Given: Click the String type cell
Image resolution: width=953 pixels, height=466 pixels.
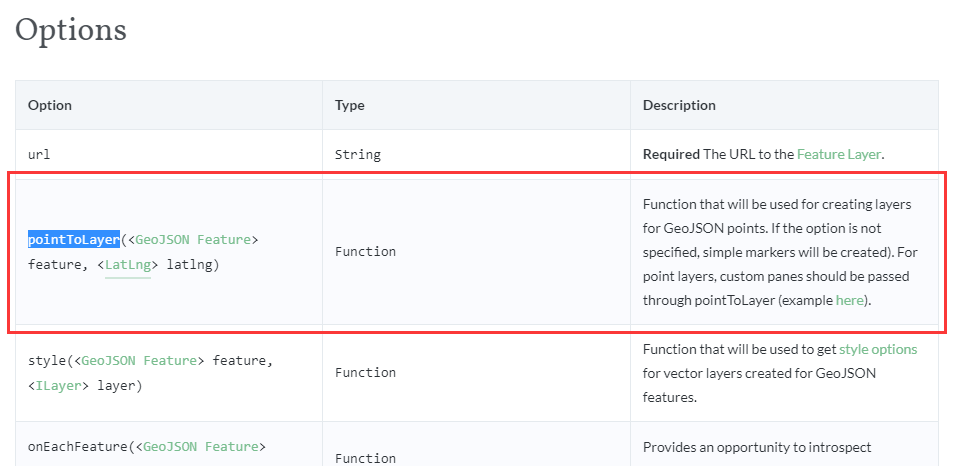Looking at the screenshot, I should point(357,155).
